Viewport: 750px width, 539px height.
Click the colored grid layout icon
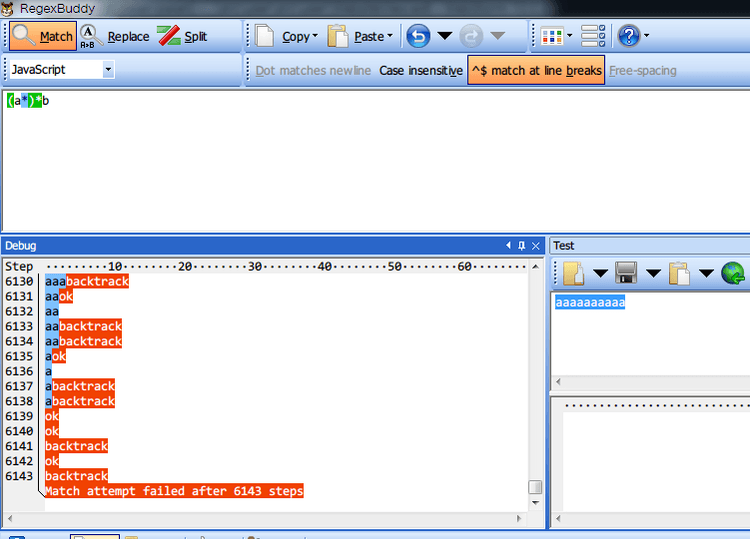(551, 36)
